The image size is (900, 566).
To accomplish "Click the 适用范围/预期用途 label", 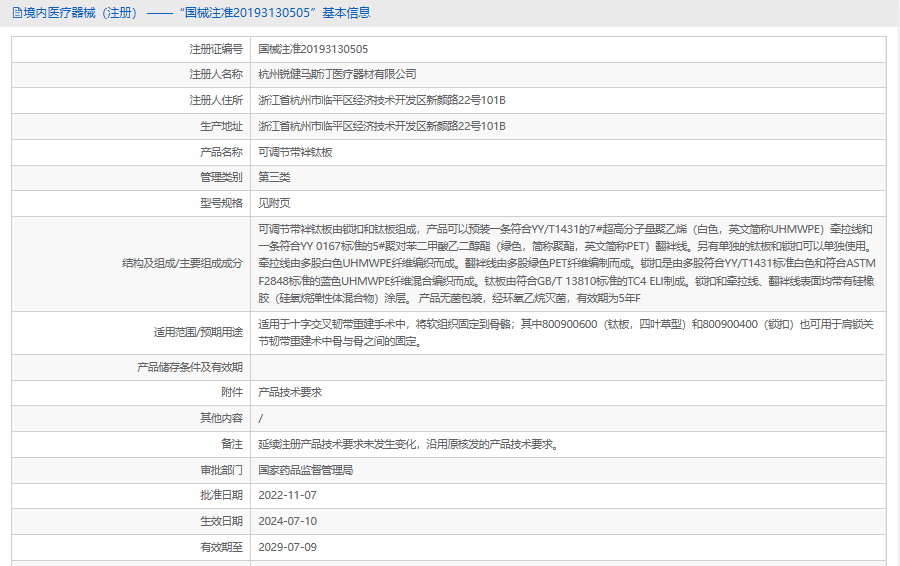I will tap(198, 332).
